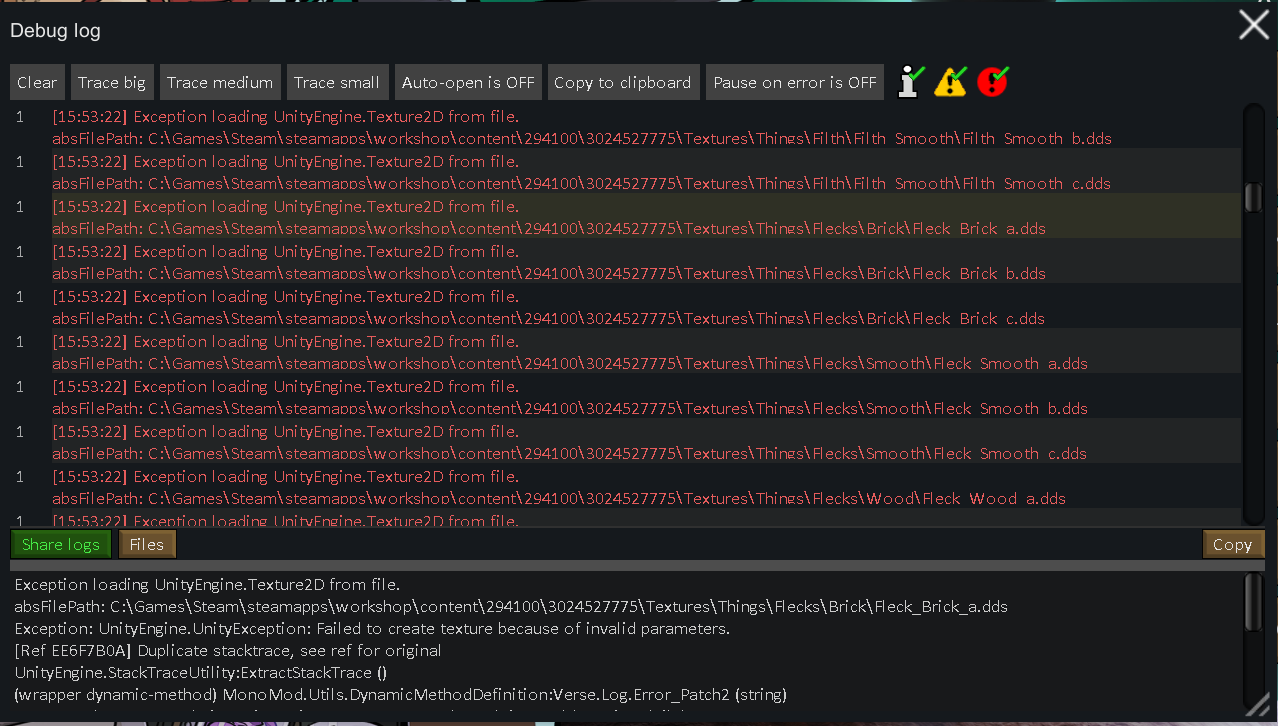The height and width of the screenshot is (726, 1278).
Task: Clear the debug log
Action: (37, 82)
